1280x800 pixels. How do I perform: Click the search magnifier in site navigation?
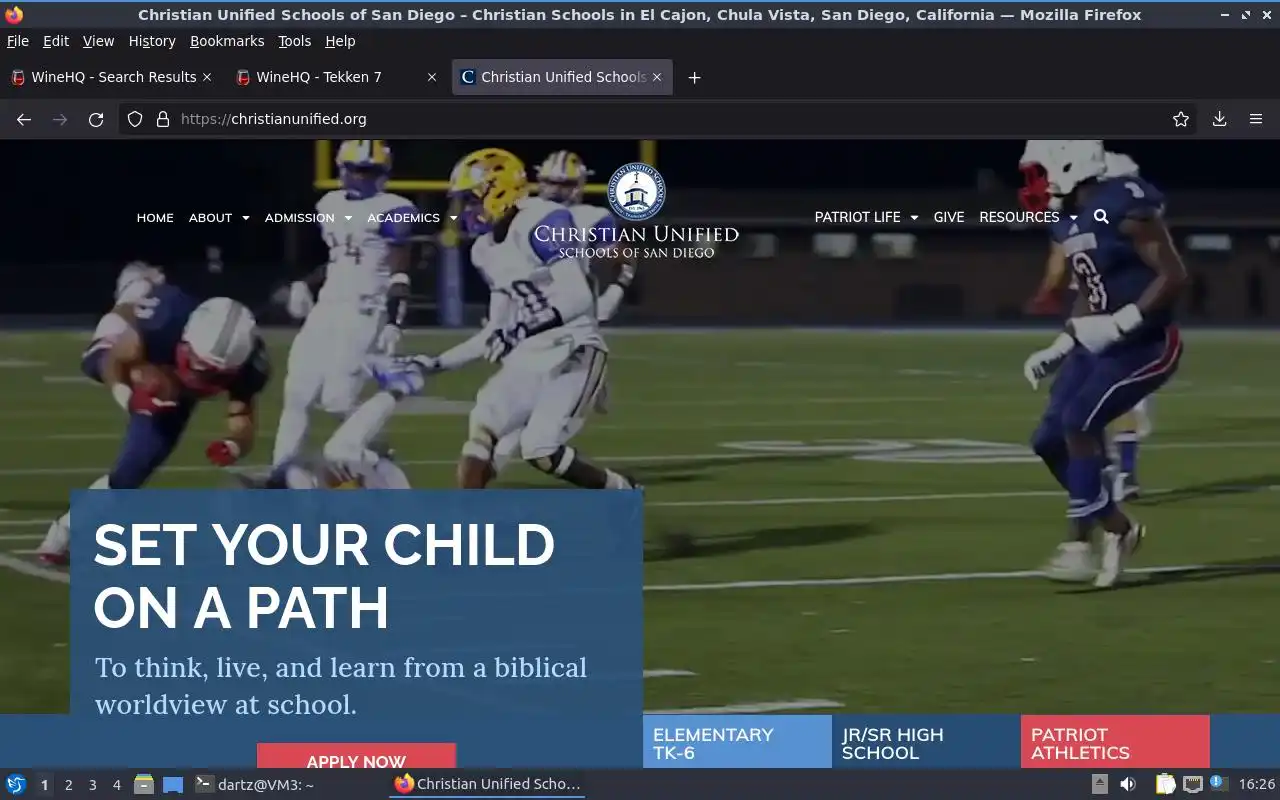[x=1101, y=217]
